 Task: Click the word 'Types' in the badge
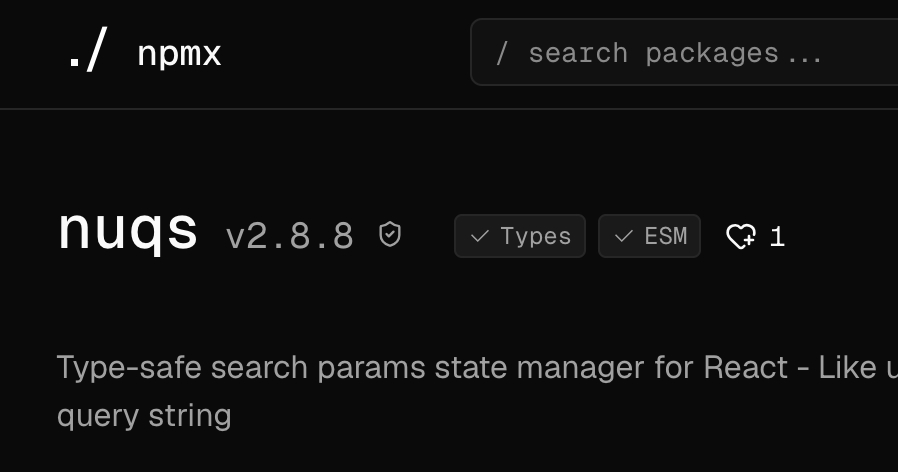click(x=536, y=236)
